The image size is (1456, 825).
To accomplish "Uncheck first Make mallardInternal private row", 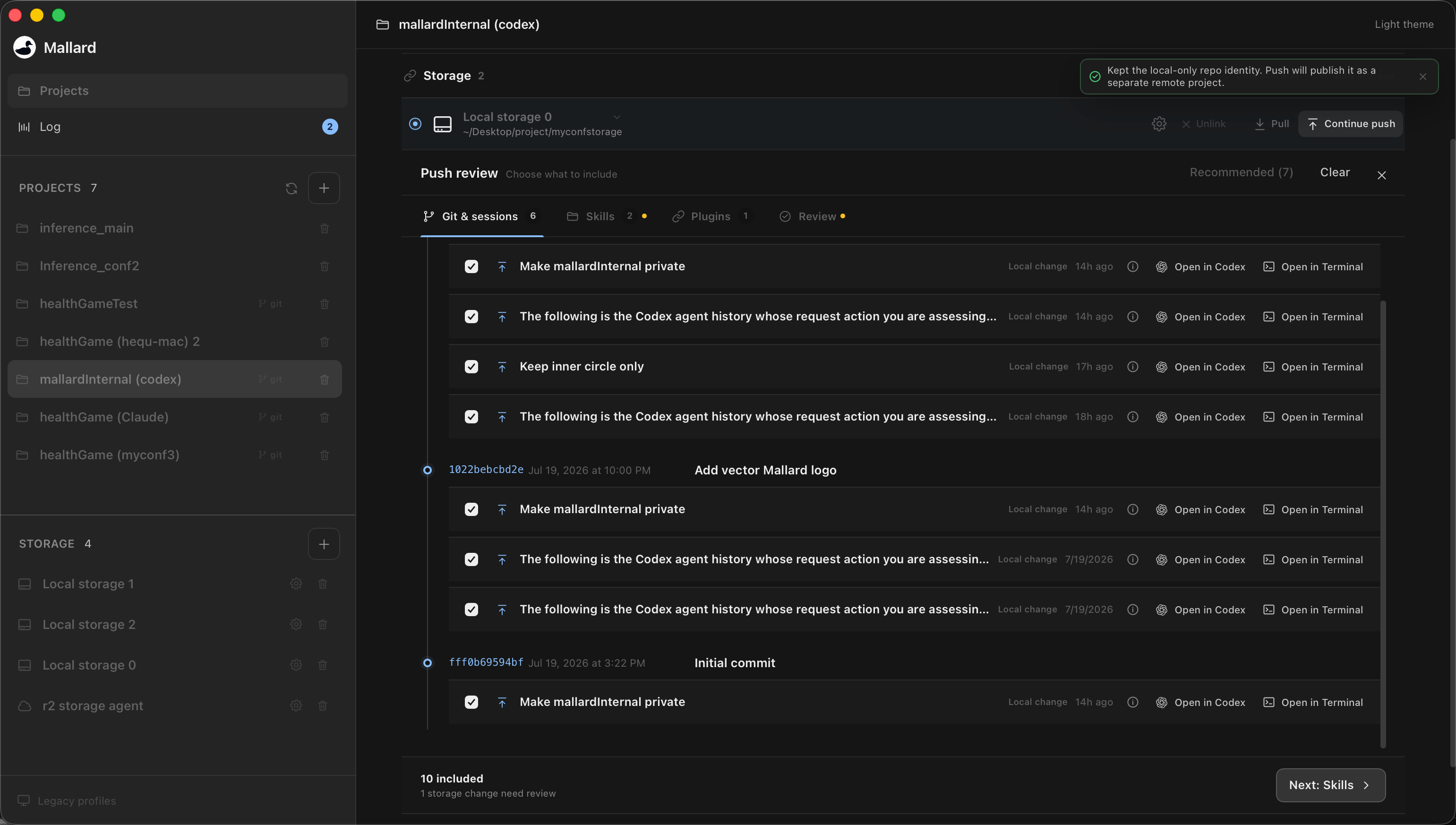I will click(x=471, y=266).
